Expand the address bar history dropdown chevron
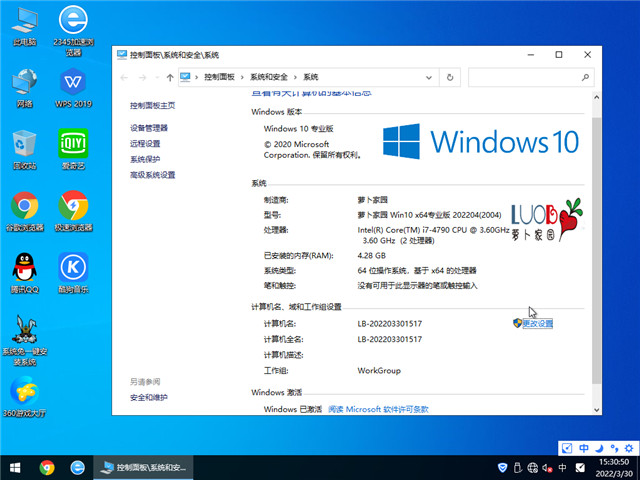 [x=429, y=77]
